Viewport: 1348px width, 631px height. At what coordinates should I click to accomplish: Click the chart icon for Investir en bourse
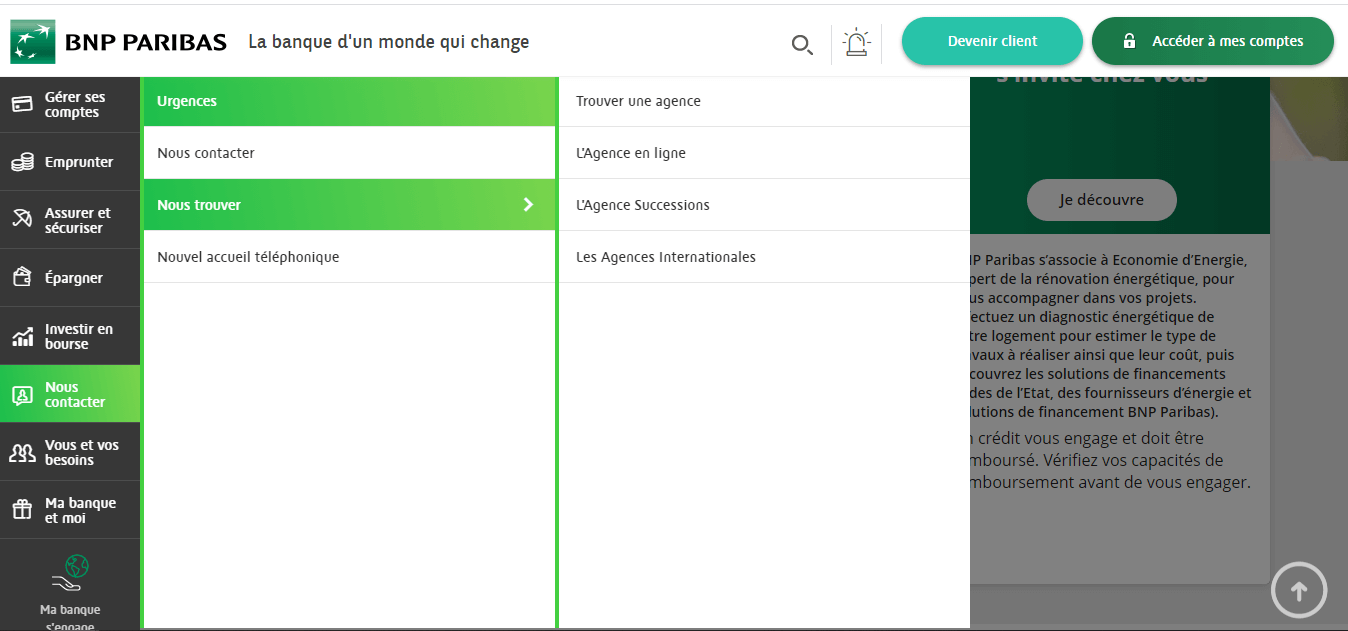click(22, 336)
